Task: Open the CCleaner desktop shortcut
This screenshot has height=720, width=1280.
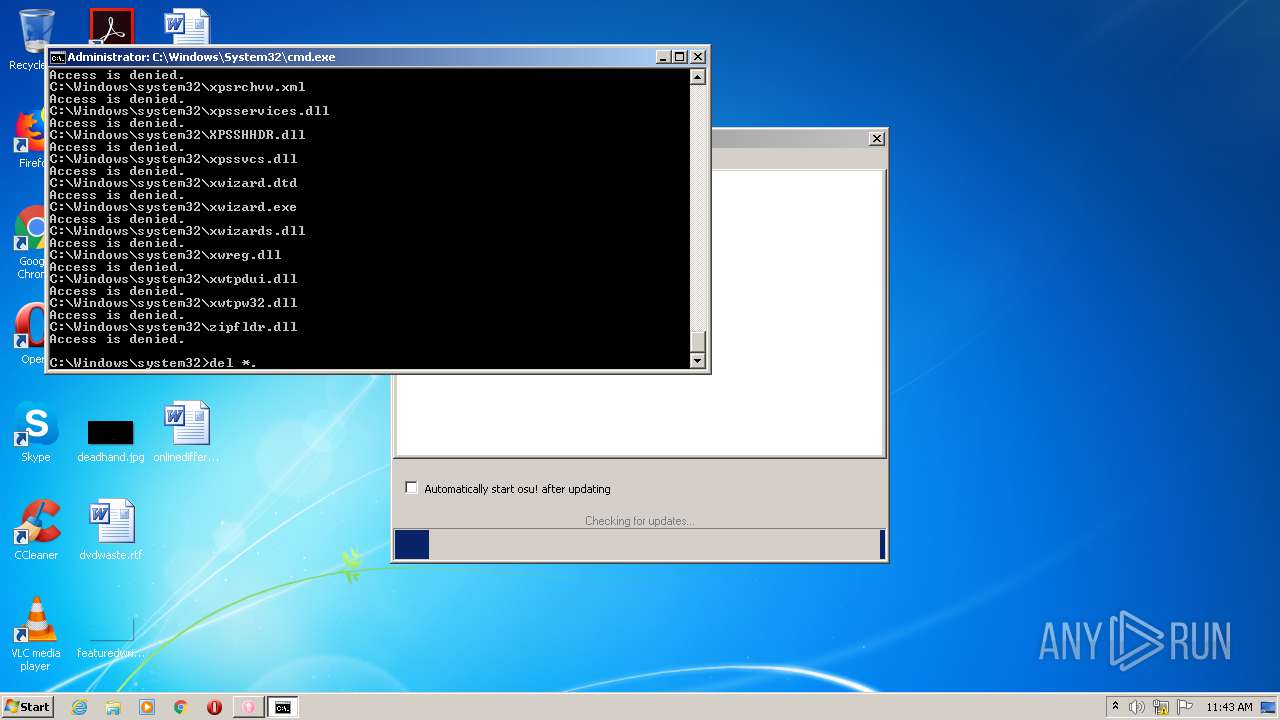Action: coord(36,530)
